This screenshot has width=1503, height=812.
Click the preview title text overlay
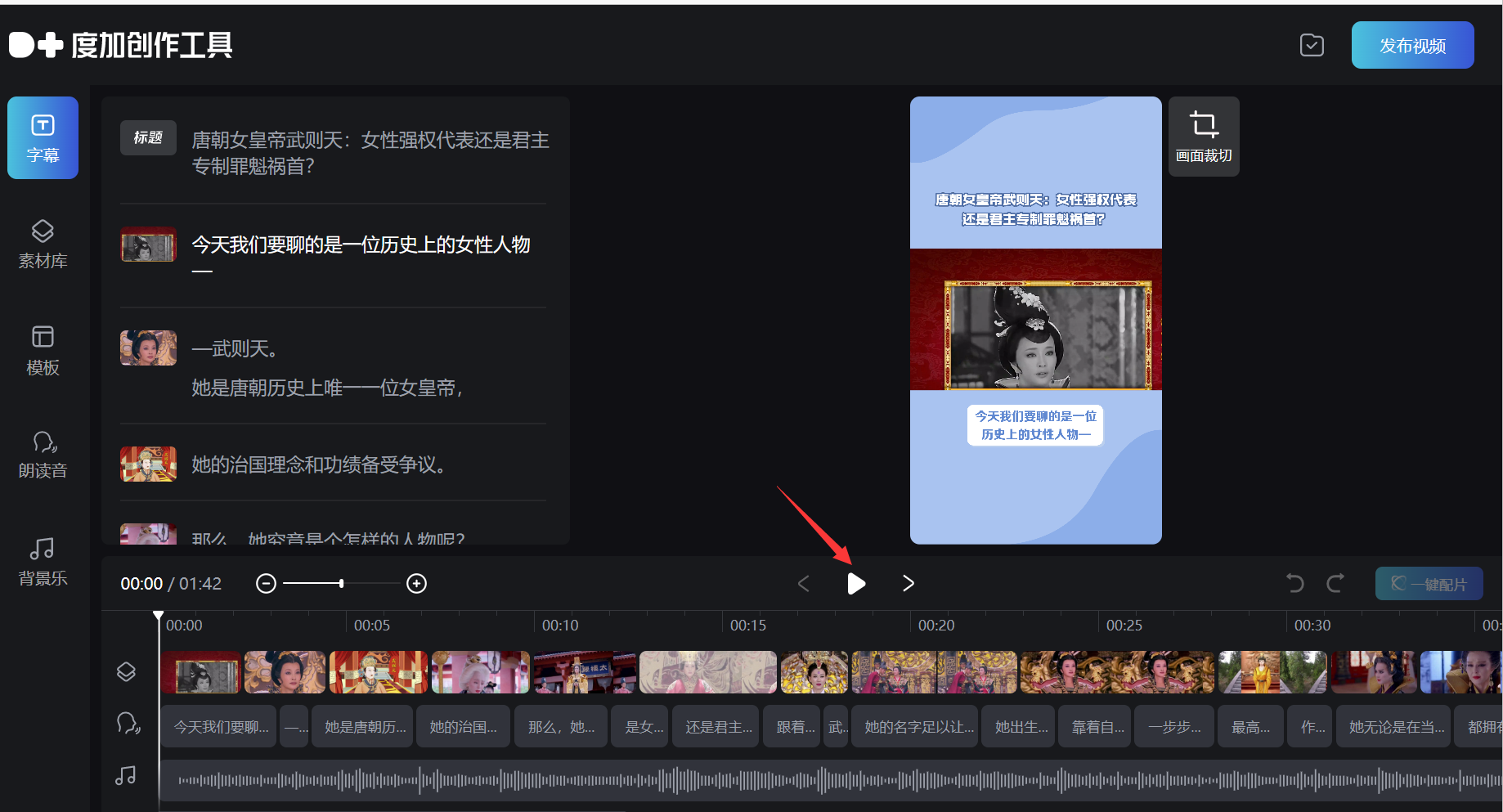click(x=1035, y=209)
